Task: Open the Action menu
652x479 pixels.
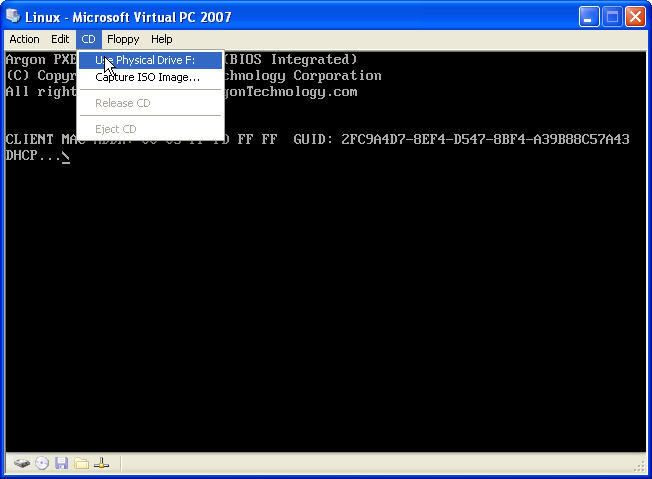Action: [x=24, y=40]
